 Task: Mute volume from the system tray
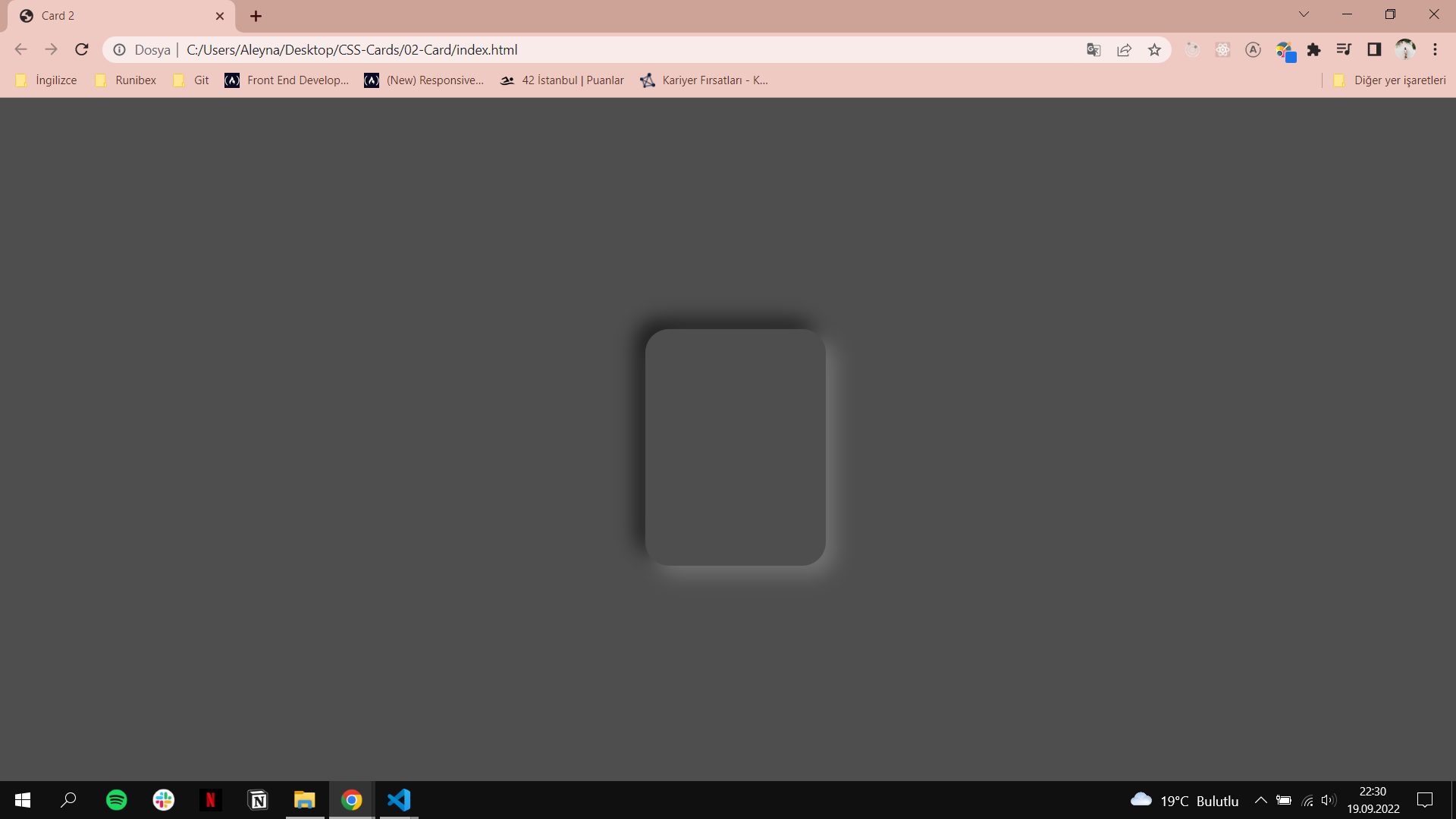1329,799
